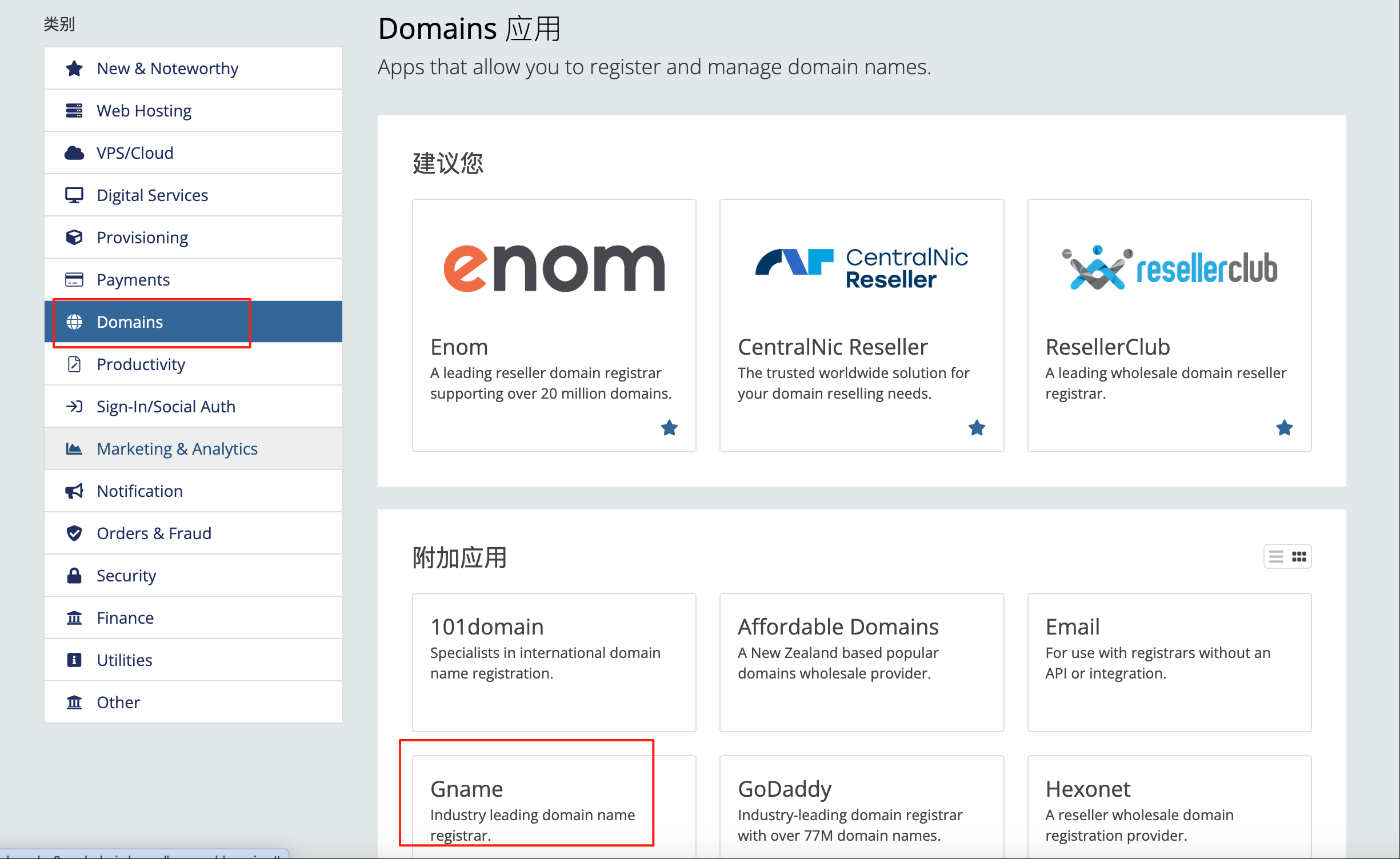The height and width of the screenshot is (859, 1400).
Task: Open the VPS/Cloud category
Action: point(193,153)
